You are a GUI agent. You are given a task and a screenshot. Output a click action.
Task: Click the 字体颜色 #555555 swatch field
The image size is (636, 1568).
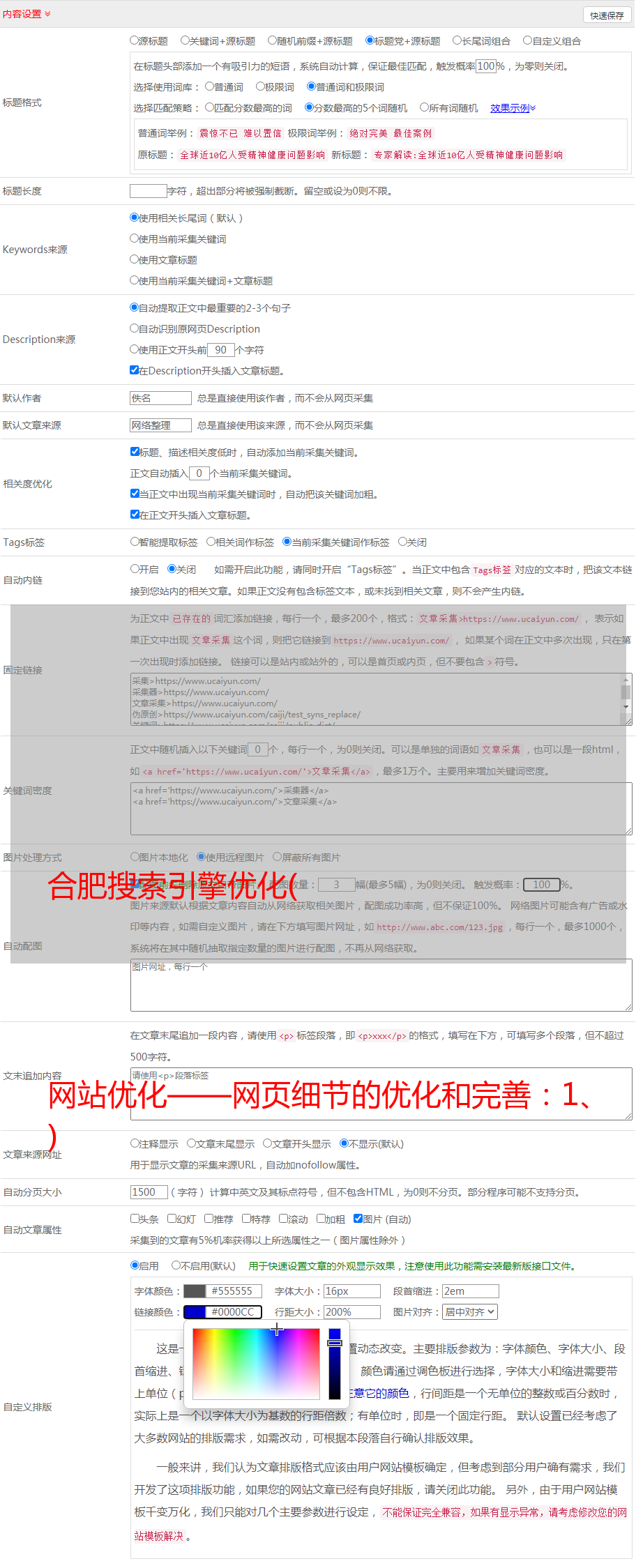pyautogui.click(x=222, y=1291)
